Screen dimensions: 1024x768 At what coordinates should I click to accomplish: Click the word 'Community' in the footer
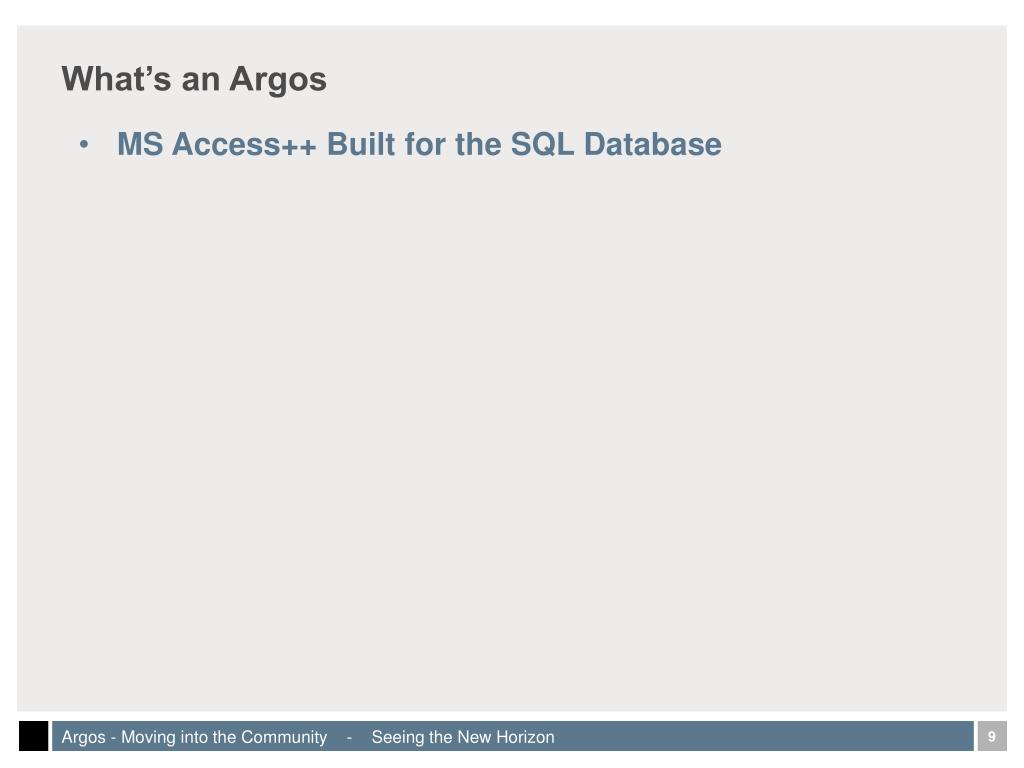(284, 737)
